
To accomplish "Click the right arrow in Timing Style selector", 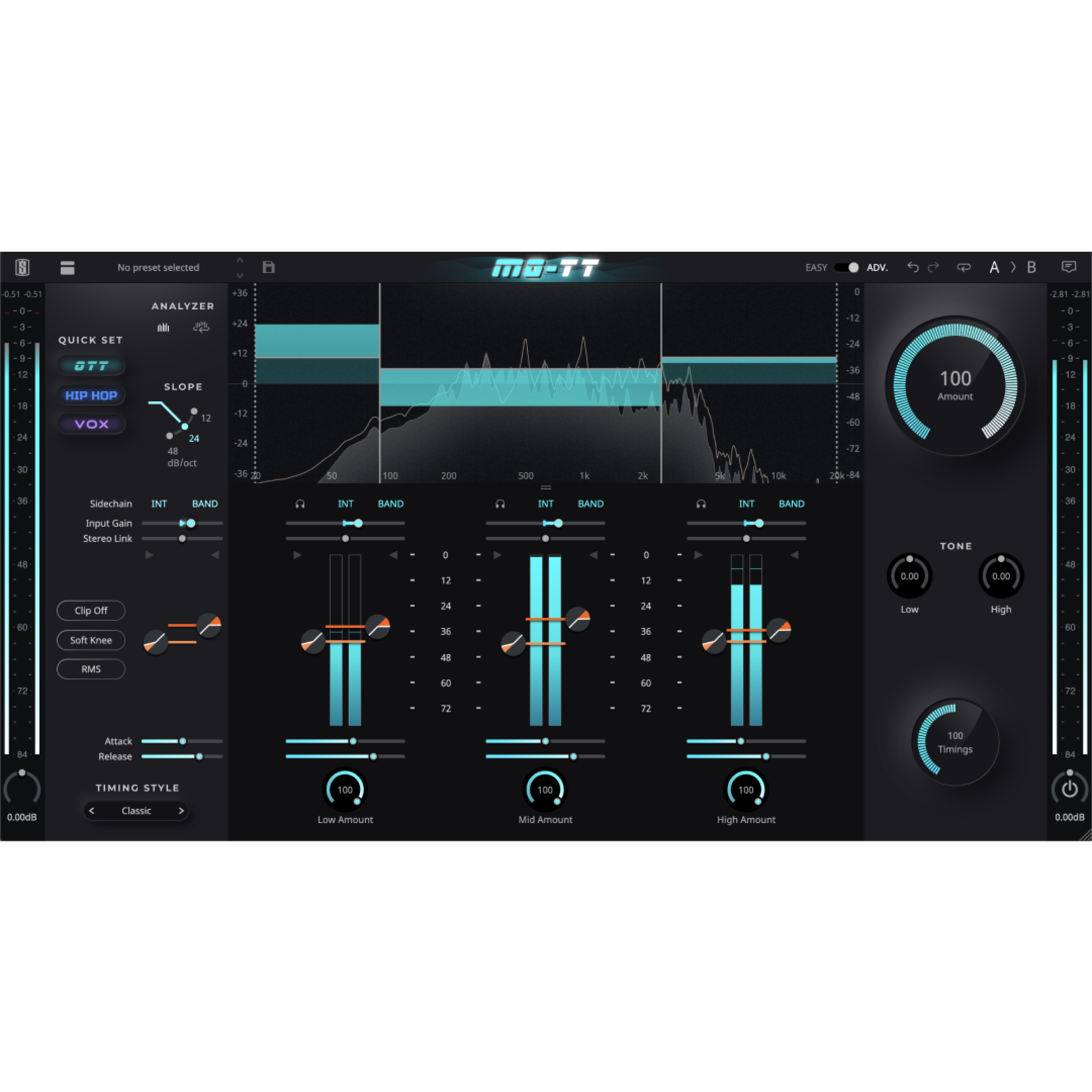I will pyautogui.click(x=181, y=811).
